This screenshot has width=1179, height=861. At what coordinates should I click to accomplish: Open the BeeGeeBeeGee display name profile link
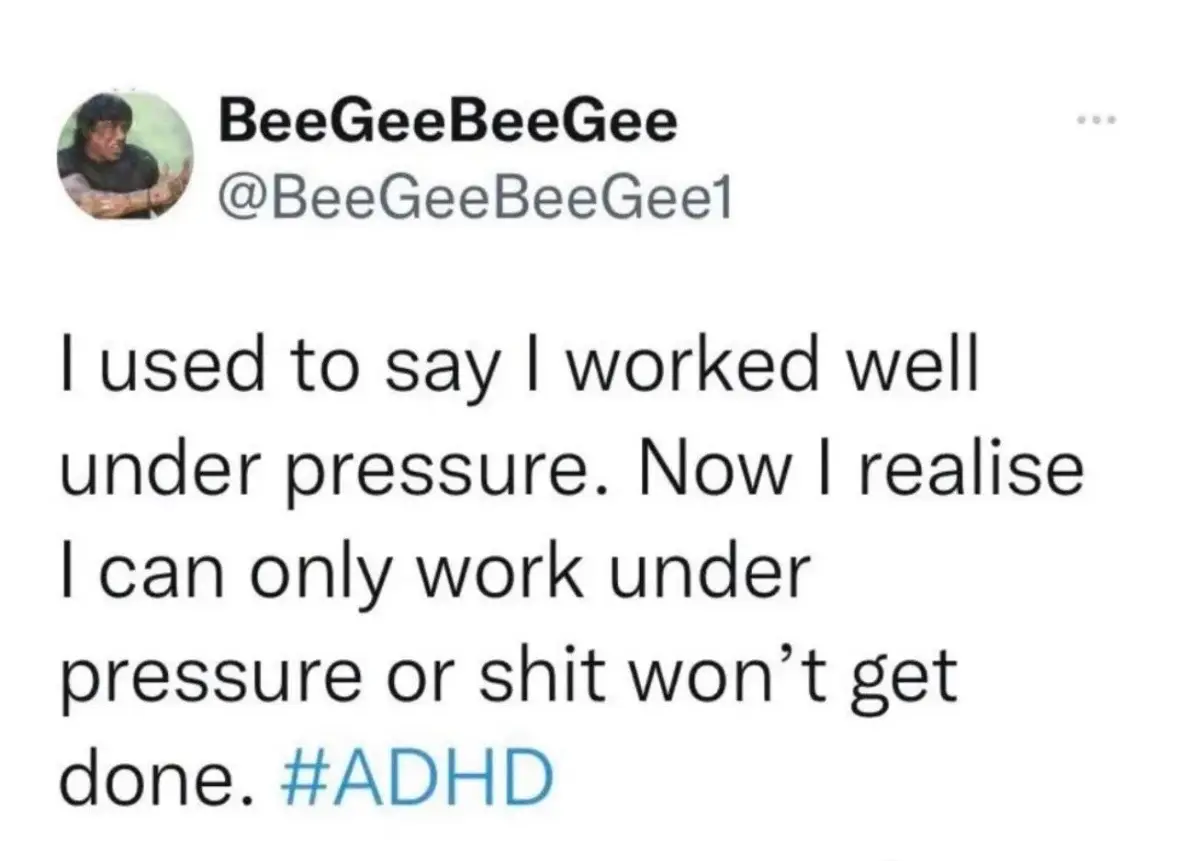pos(448,120)
